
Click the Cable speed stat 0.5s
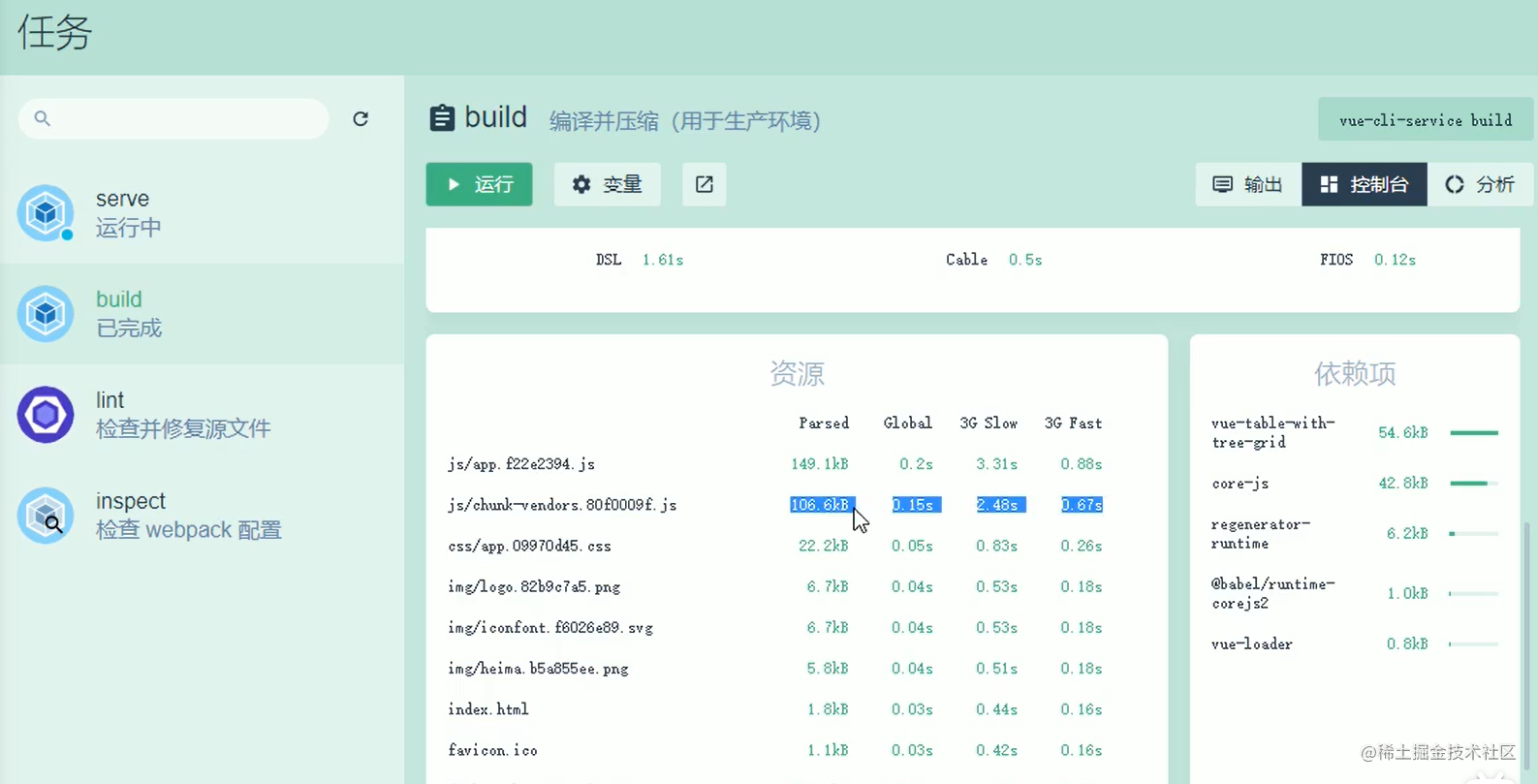click(x=1025, y=260)
